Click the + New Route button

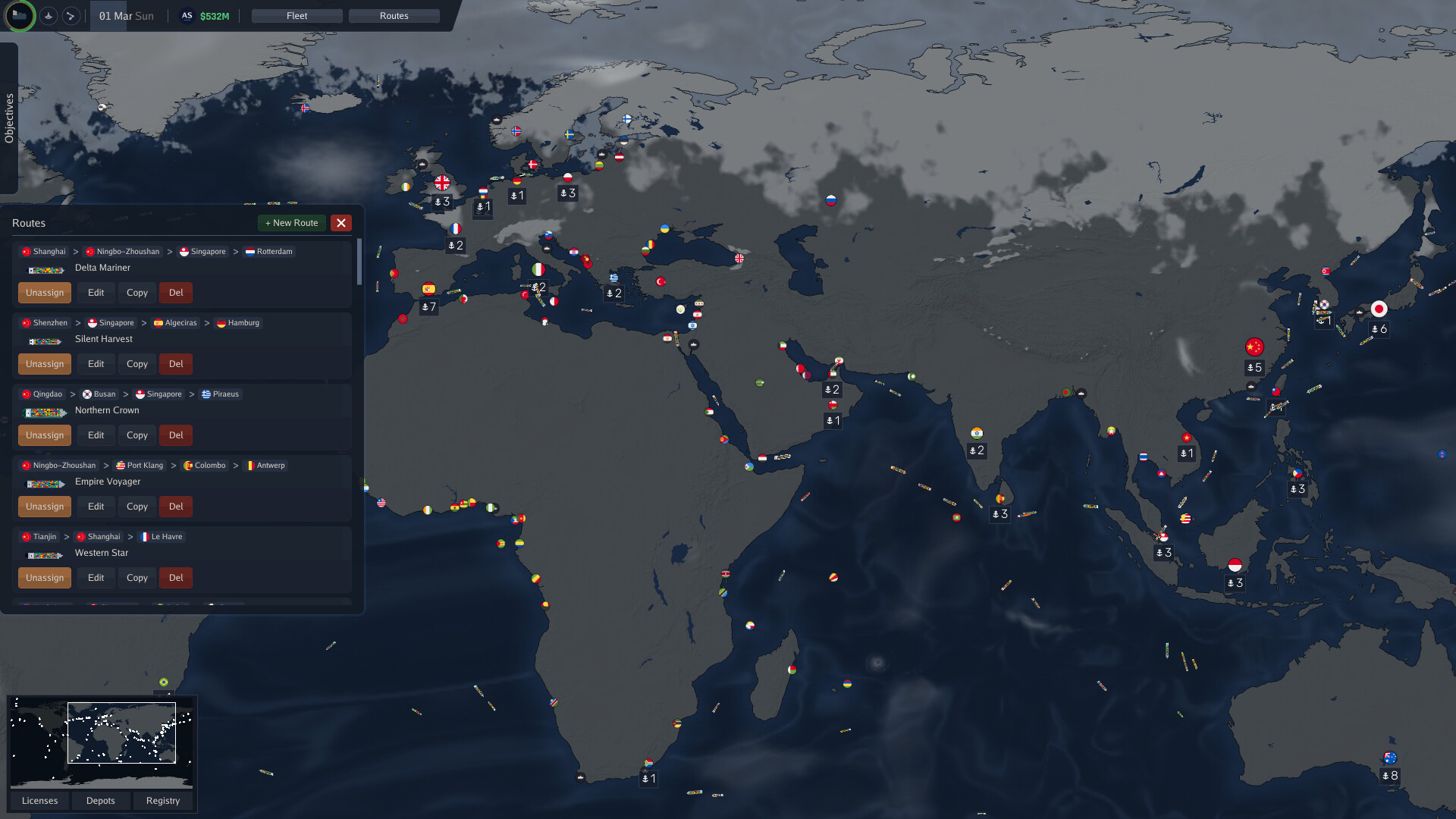coord(292,223)
